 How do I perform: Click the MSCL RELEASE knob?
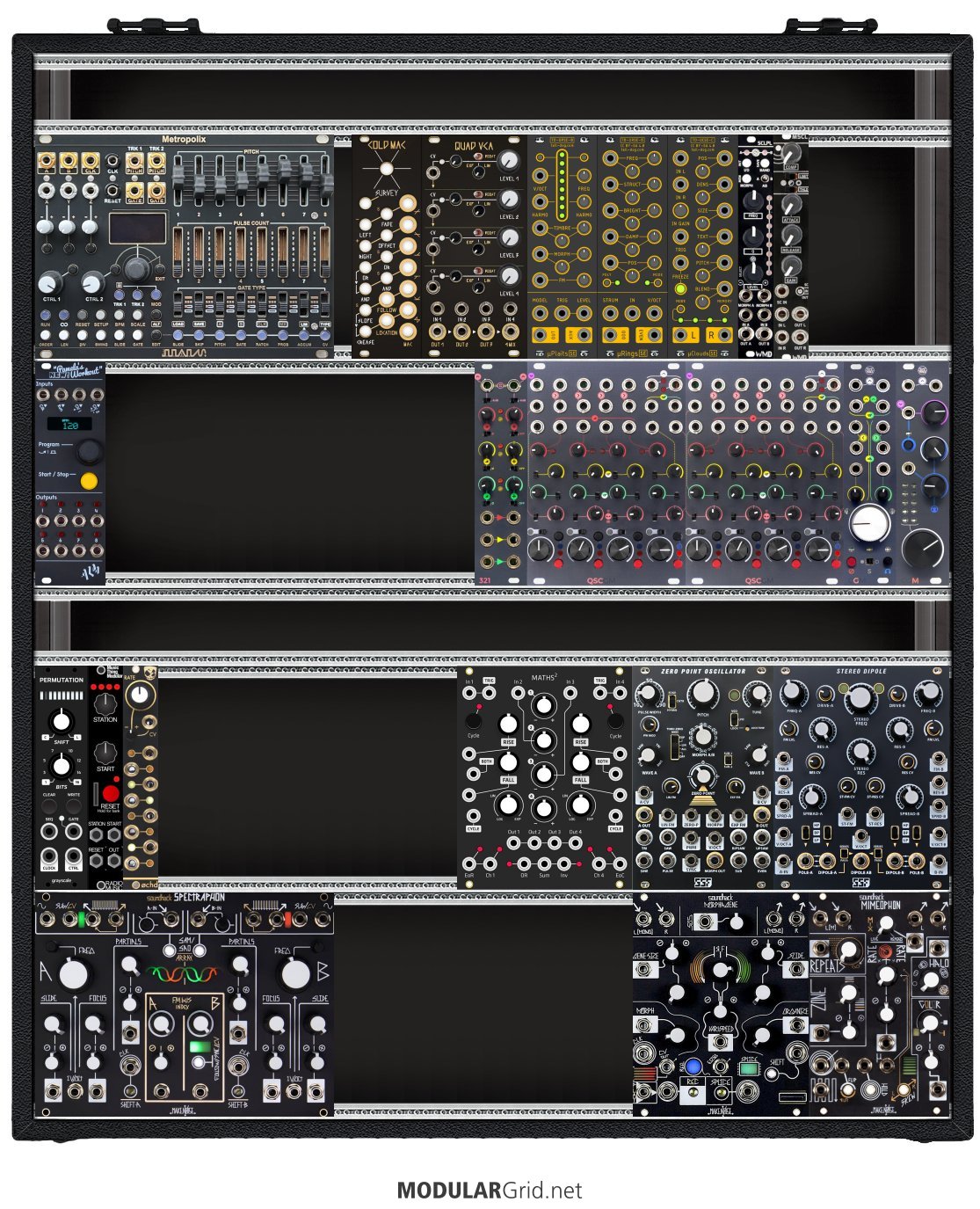(790, 236)
